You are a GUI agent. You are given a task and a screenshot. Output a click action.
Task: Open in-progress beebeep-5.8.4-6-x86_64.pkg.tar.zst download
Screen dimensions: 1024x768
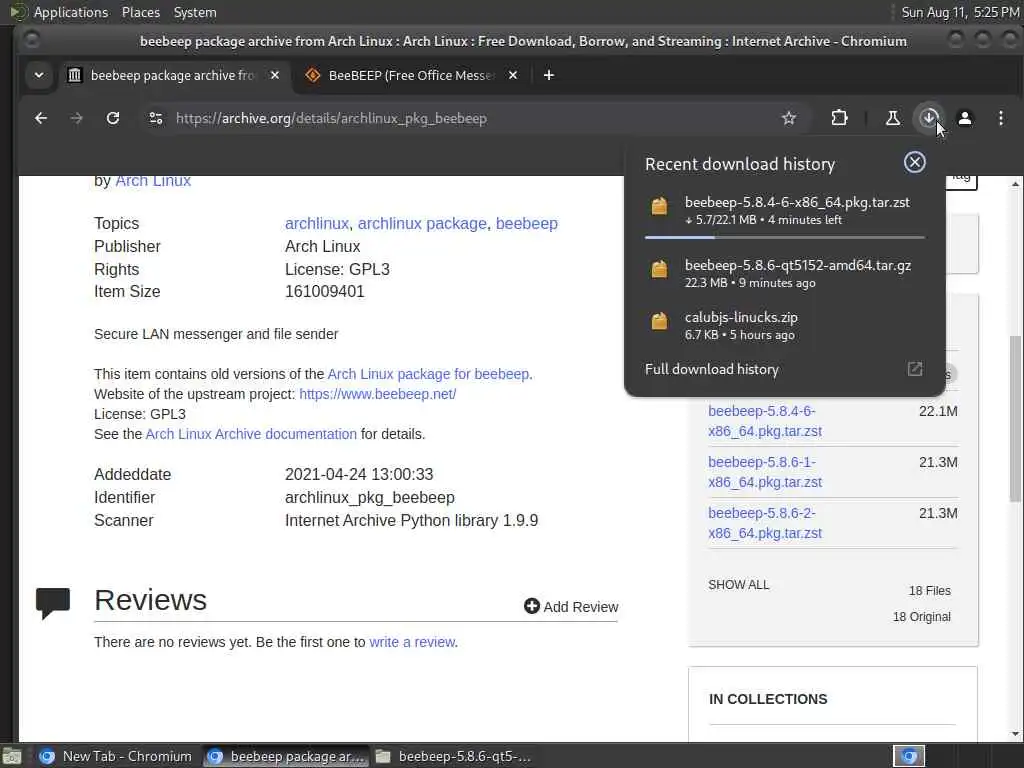(x=785, y=210)
